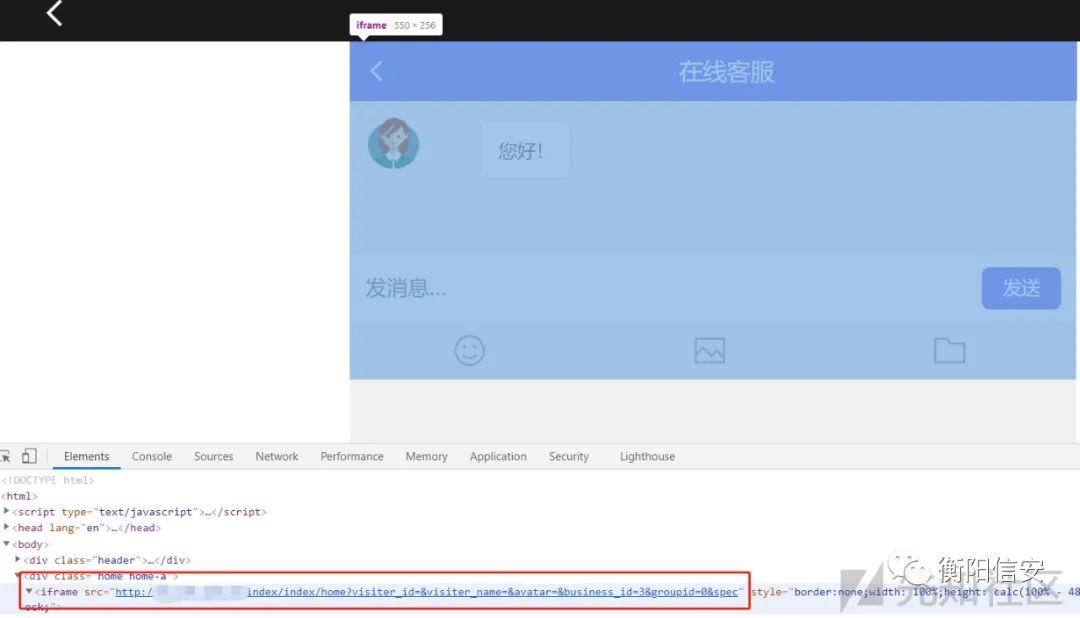The width and height of the screenshot is (1080, 618).
Task: Click the 您好! chat message bubble
Action: (x=525, y=150)
